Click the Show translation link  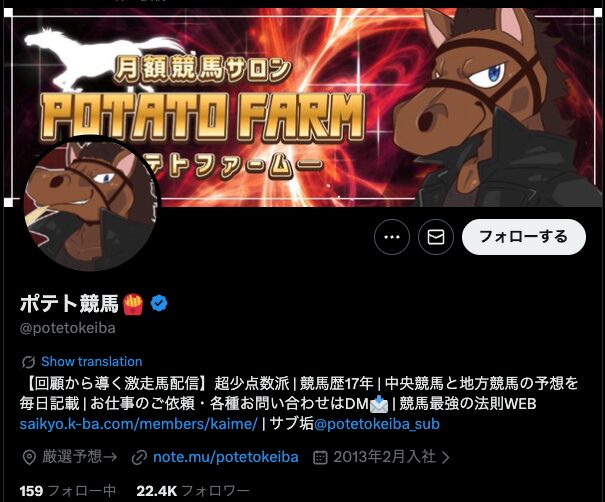92,362
